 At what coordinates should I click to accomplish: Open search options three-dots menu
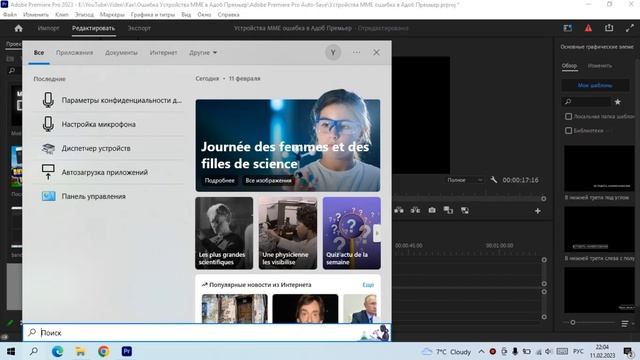[356, 52]
